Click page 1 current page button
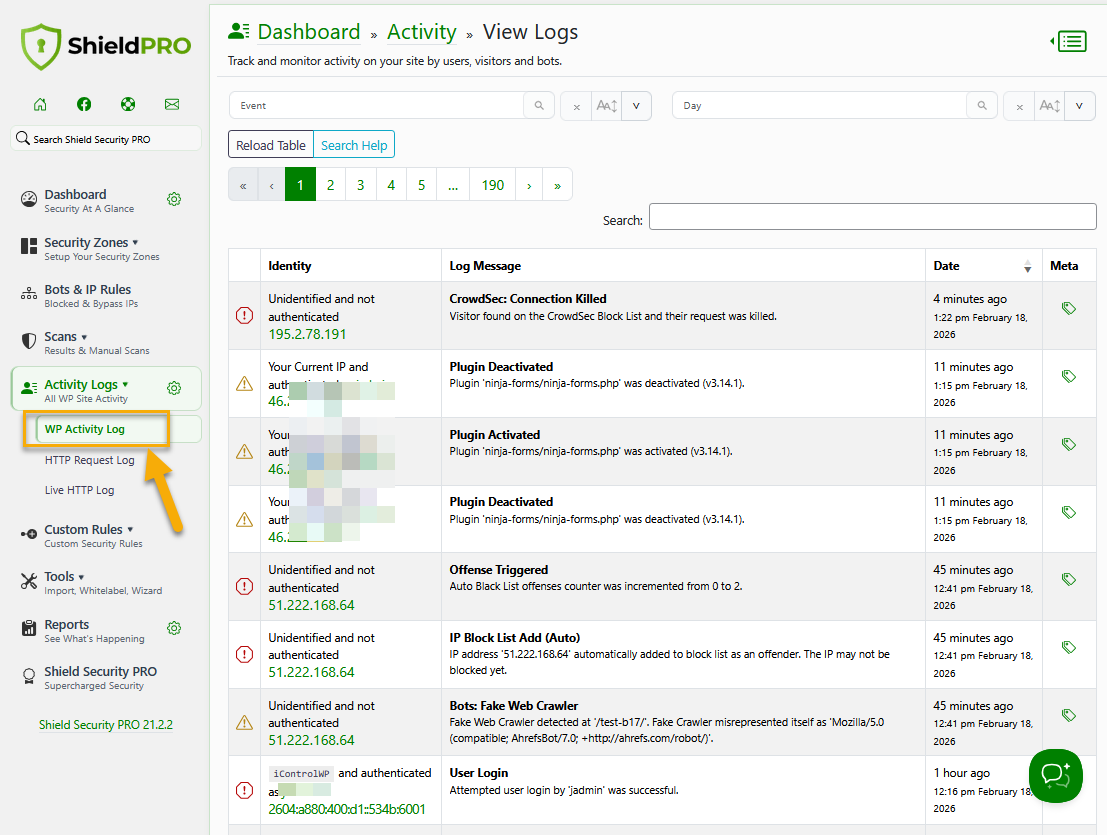This screenshot has width=1107, height=835. [x=300, y=185]
